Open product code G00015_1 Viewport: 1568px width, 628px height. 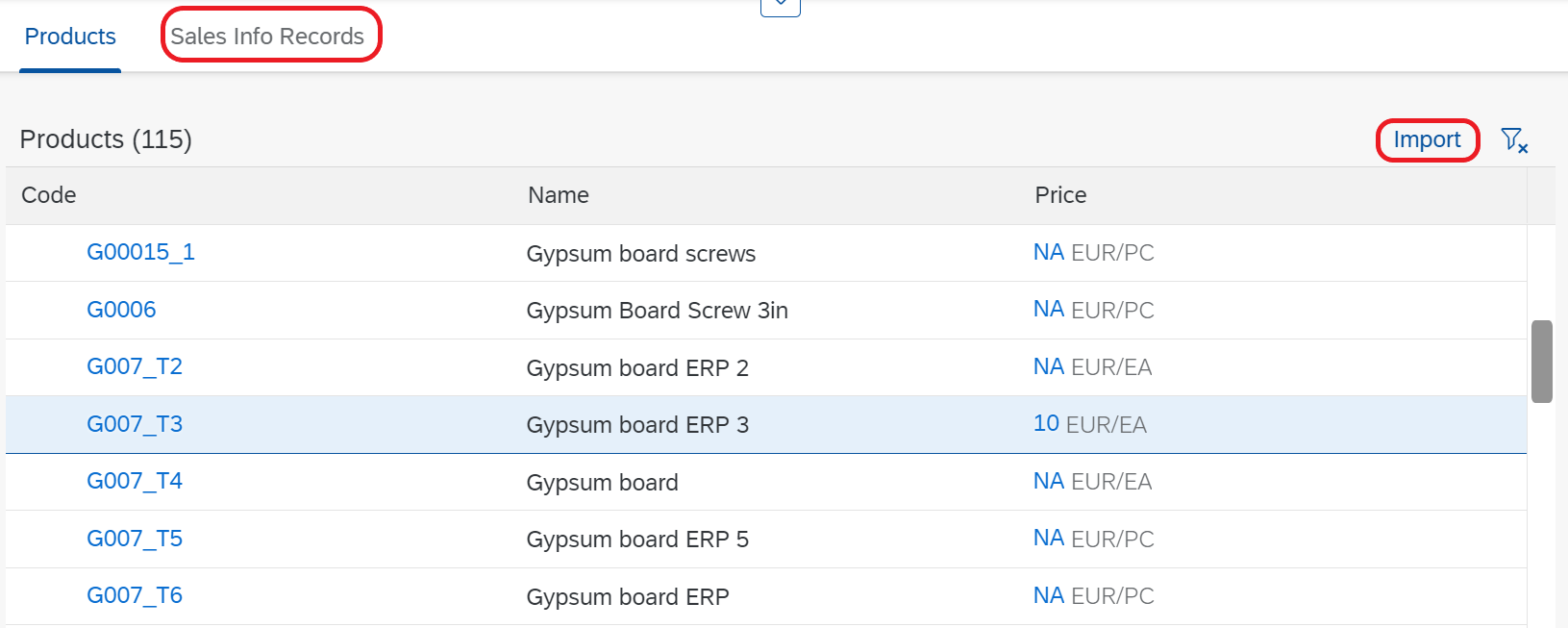[140, 252]
